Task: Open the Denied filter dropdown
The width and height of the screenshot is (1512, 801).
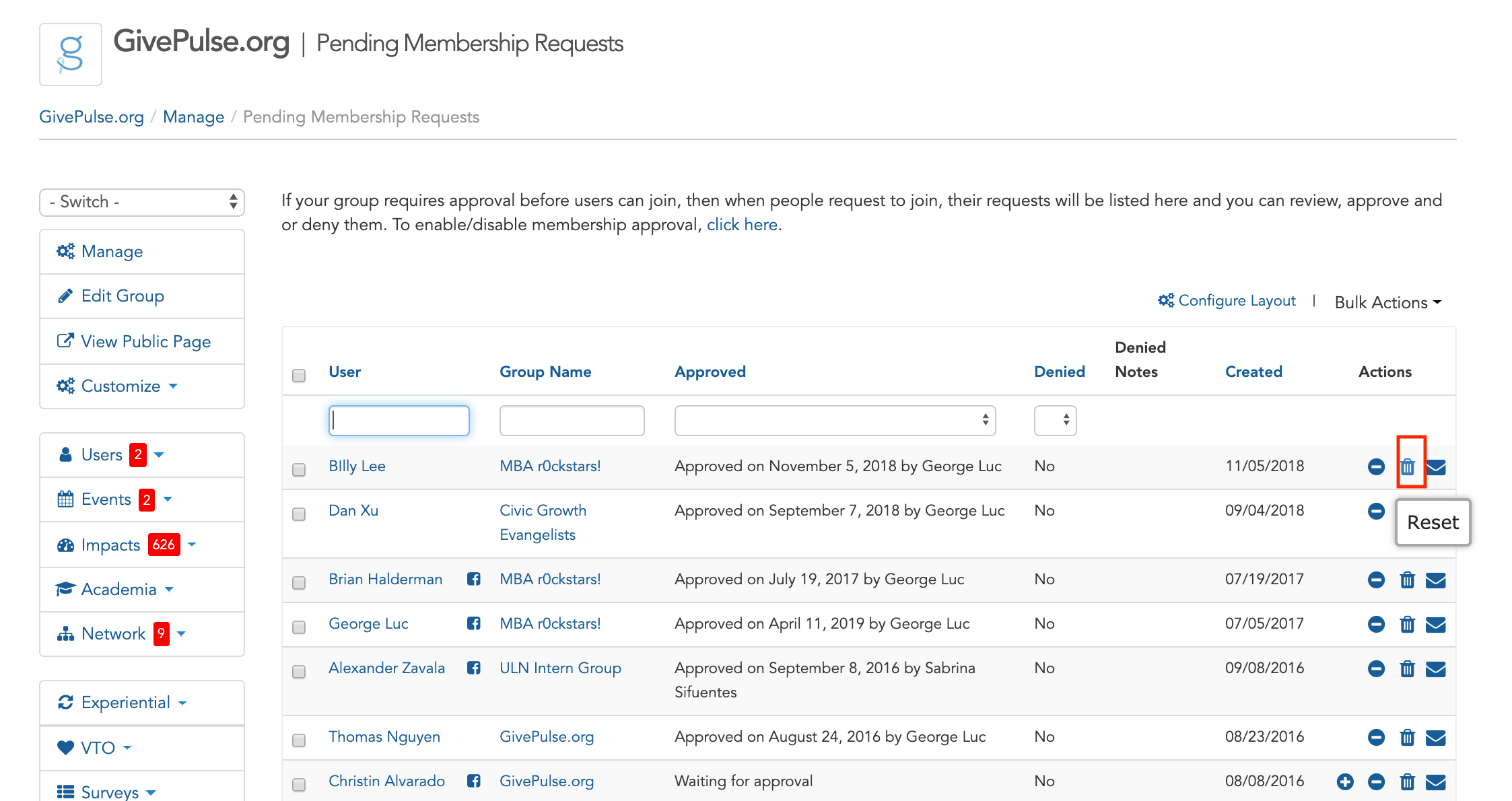Action: pyautogui.click(x=1055, y=420)
